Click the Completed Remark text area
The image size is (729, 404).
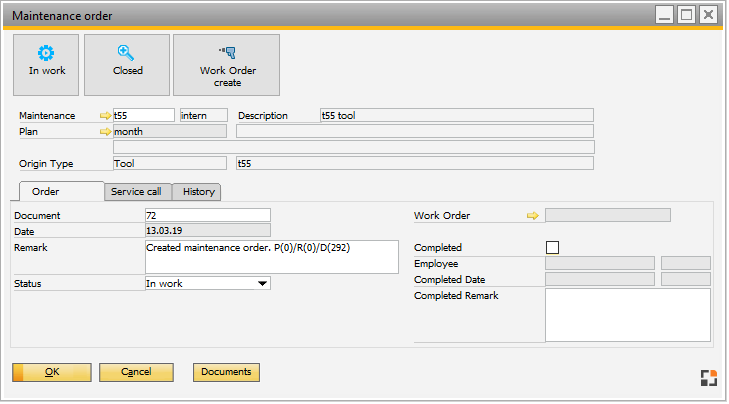[x=627, y=315]
